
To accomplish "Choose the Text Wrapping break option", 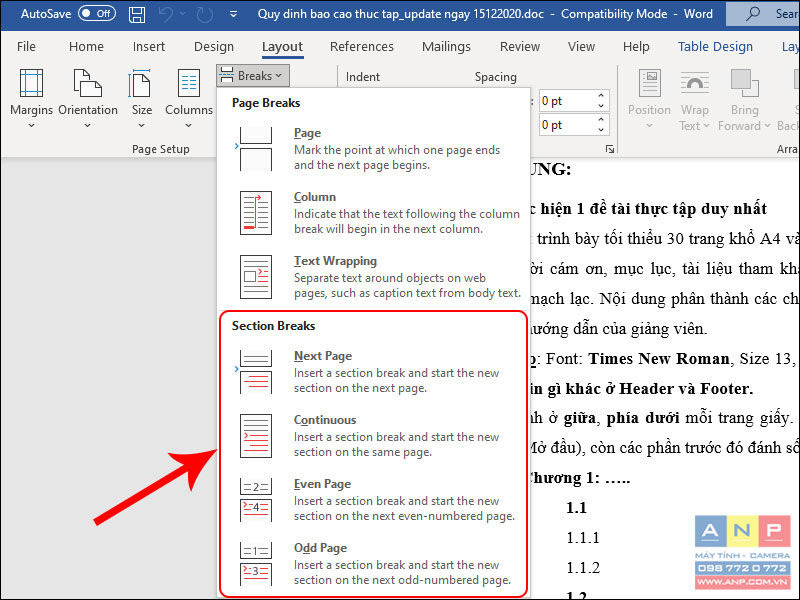I will (x=373, y=277).
